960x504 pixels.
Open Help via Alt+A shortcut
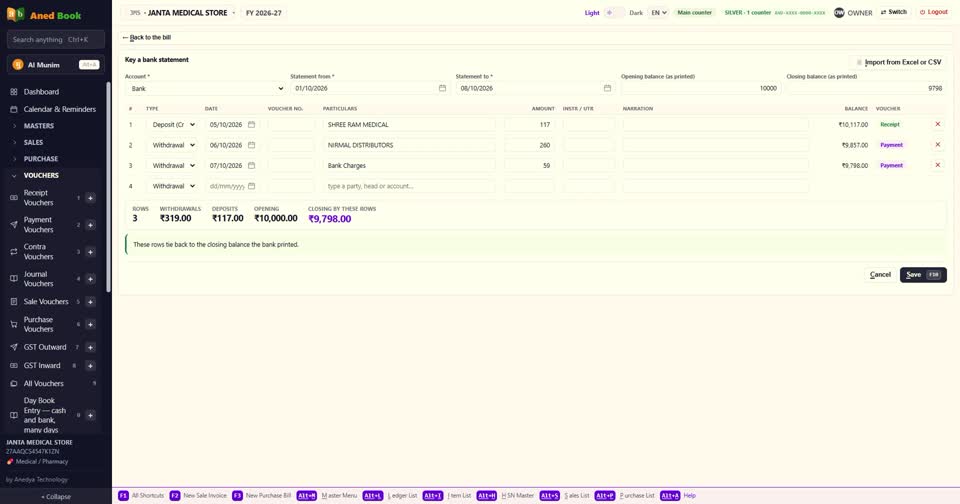point(678,495)
